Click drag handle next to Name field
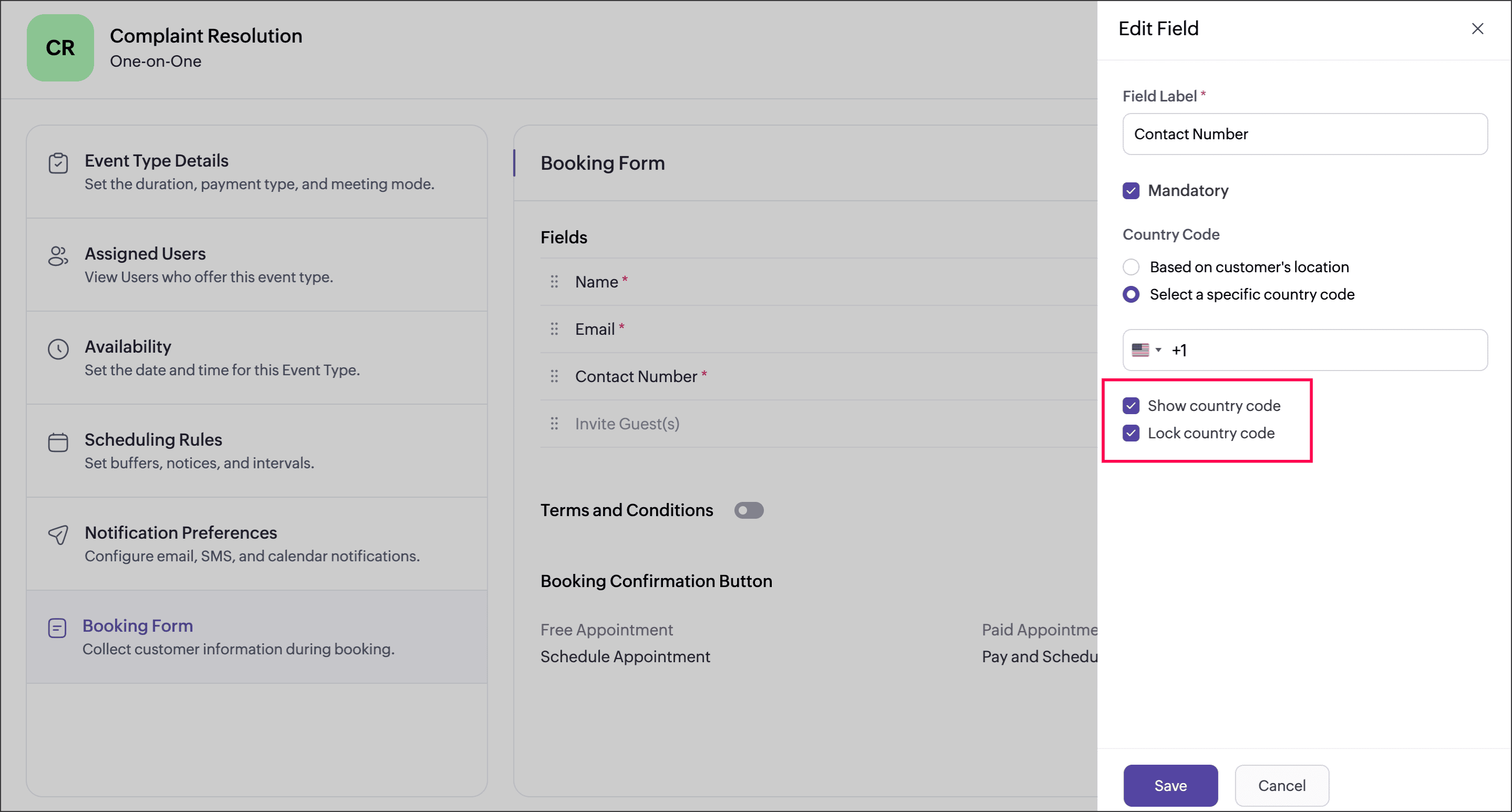The image size is (1512, 812). click(554, 282)
